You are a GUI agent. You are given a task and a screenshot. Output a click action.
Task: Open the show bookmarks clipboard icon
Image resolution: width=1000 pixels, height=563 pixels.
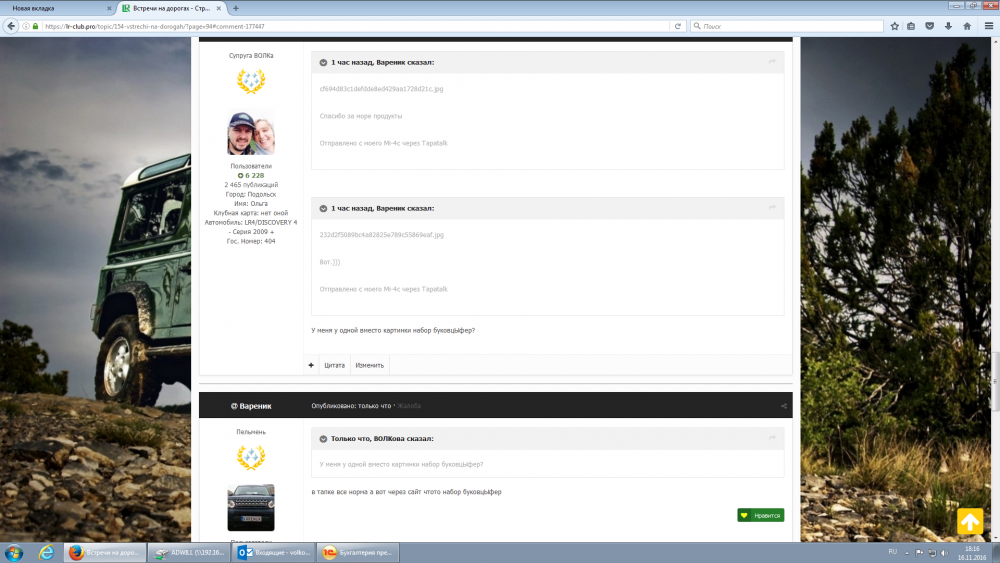click(911, 26)
